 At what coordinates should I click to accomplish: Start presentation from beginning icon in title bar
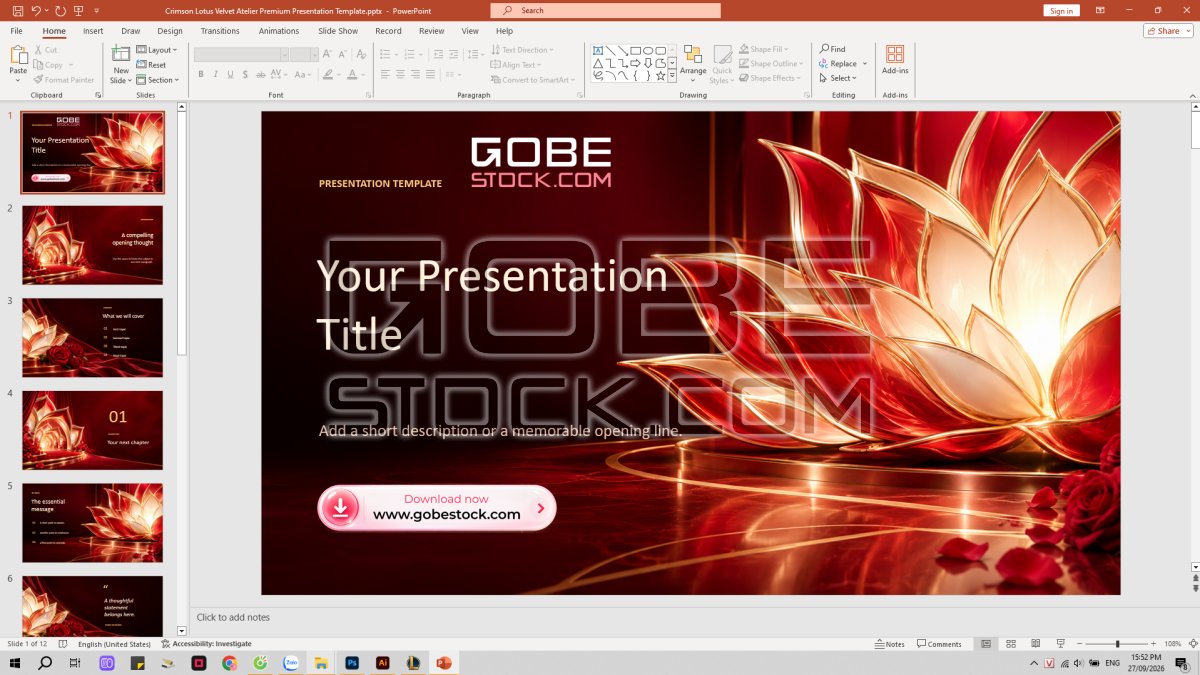[79, 10]
